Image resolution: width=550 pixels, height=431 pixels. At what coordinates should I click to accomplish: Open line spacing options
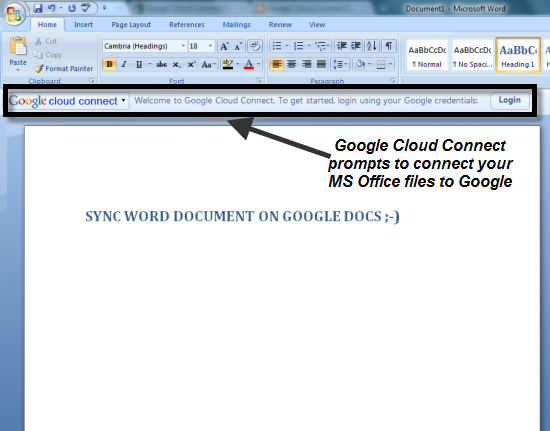click(x=340, y=65)
